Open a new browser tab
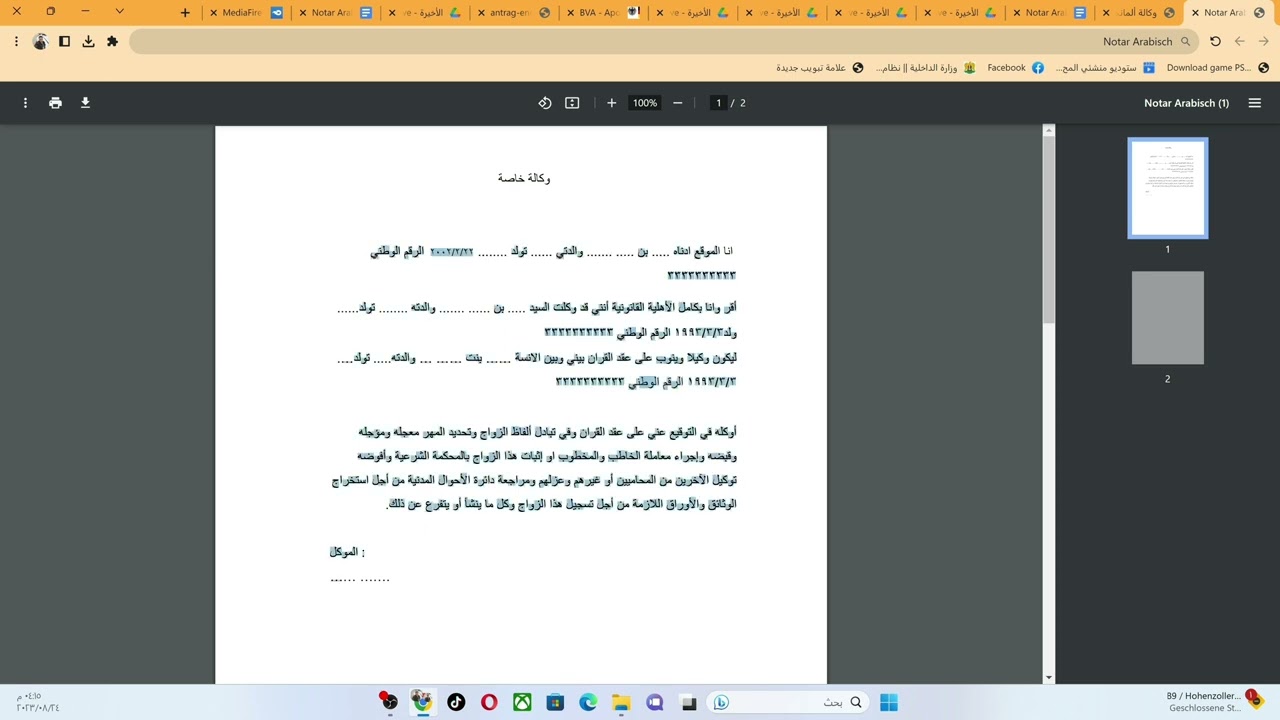The image size is (1280, 720). [x=185, y=12]
